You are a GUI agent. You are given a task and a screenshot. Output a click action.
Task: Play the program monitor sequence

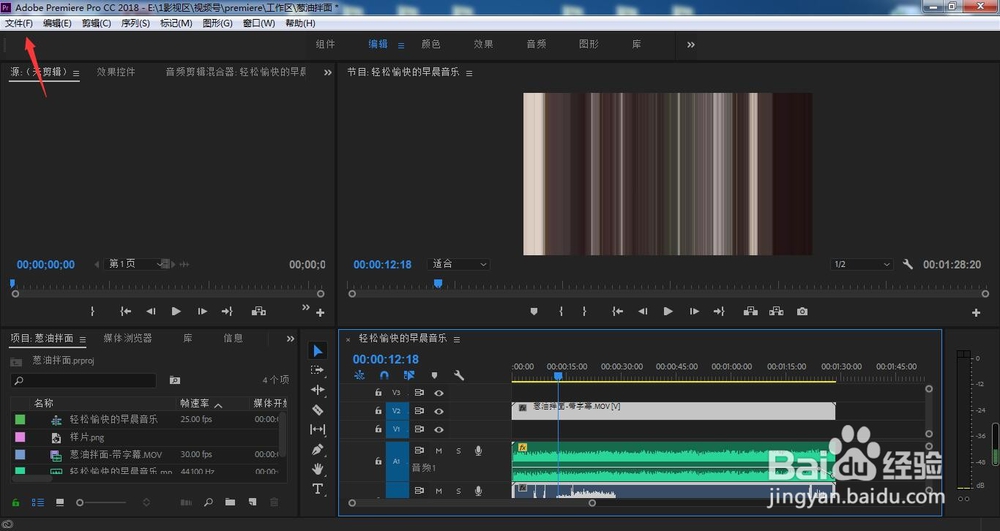[668, 312]
